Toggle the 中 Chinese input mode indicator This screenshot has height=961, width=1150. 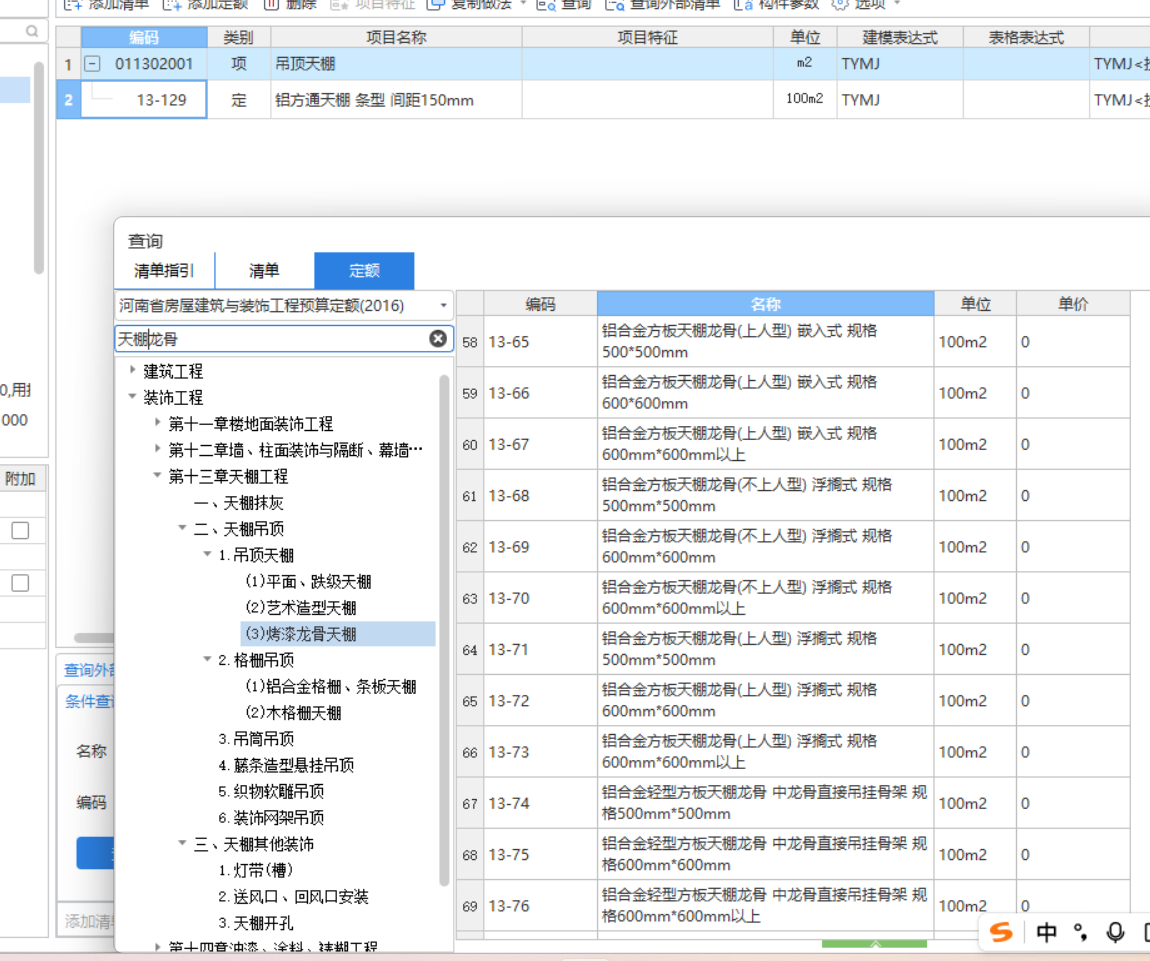tap(1047, 932)
